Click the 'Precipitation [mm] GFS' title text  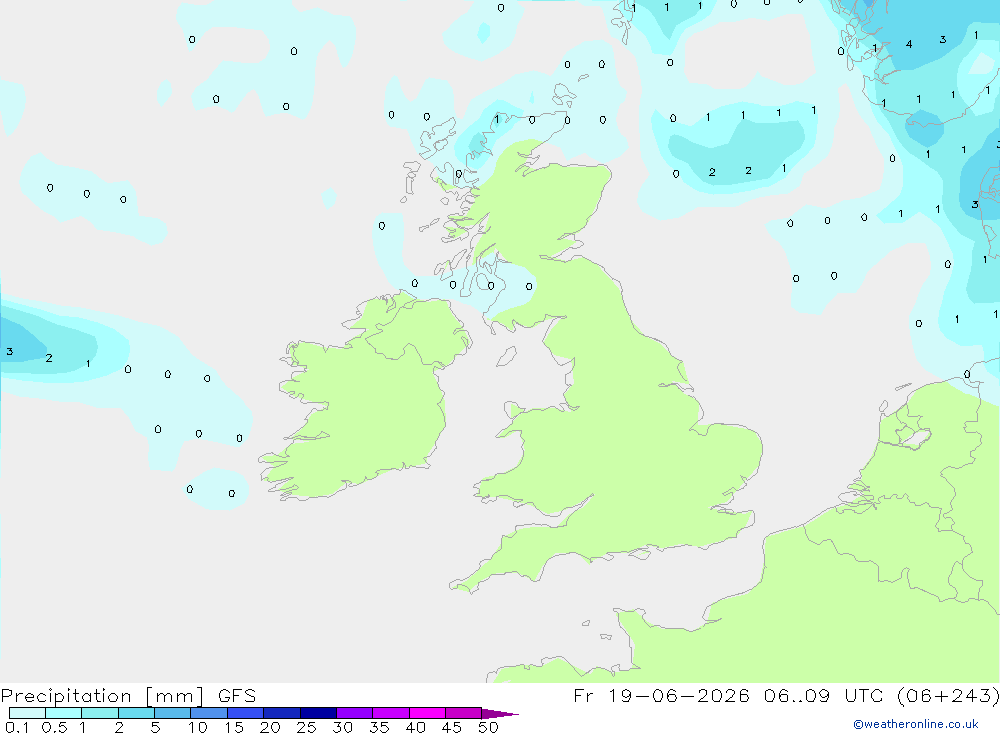128,696
